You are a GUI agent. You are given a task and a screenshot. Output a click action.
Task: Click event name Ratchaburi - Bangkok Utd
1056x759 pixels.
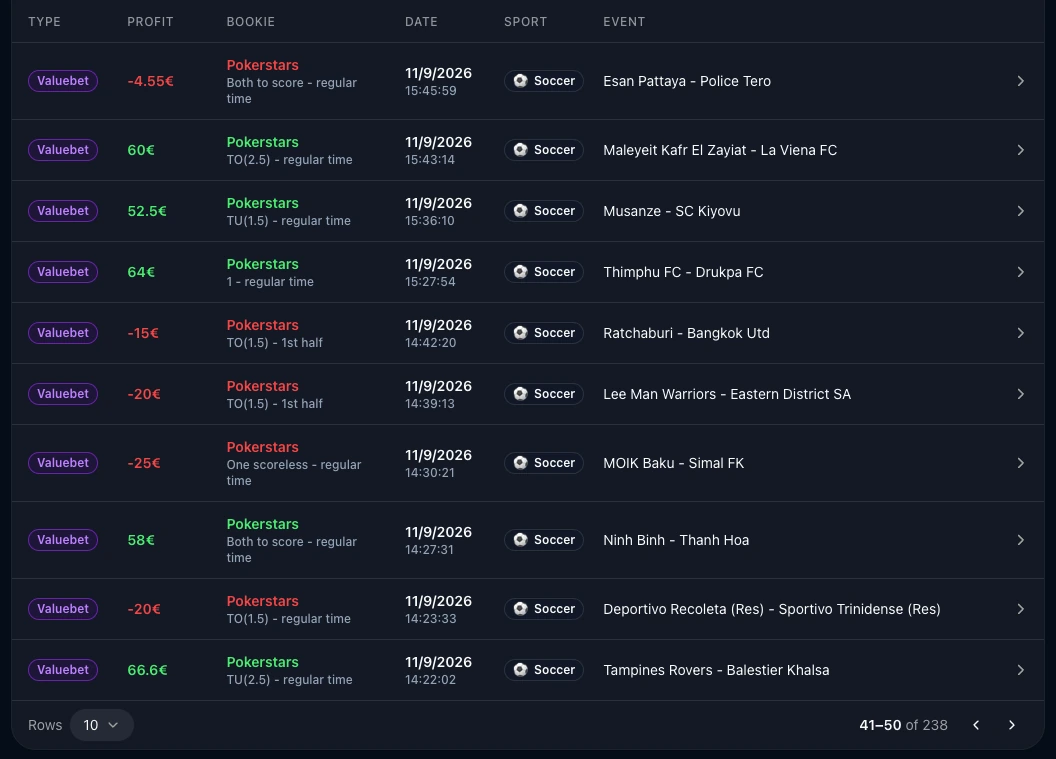point(686,333)
